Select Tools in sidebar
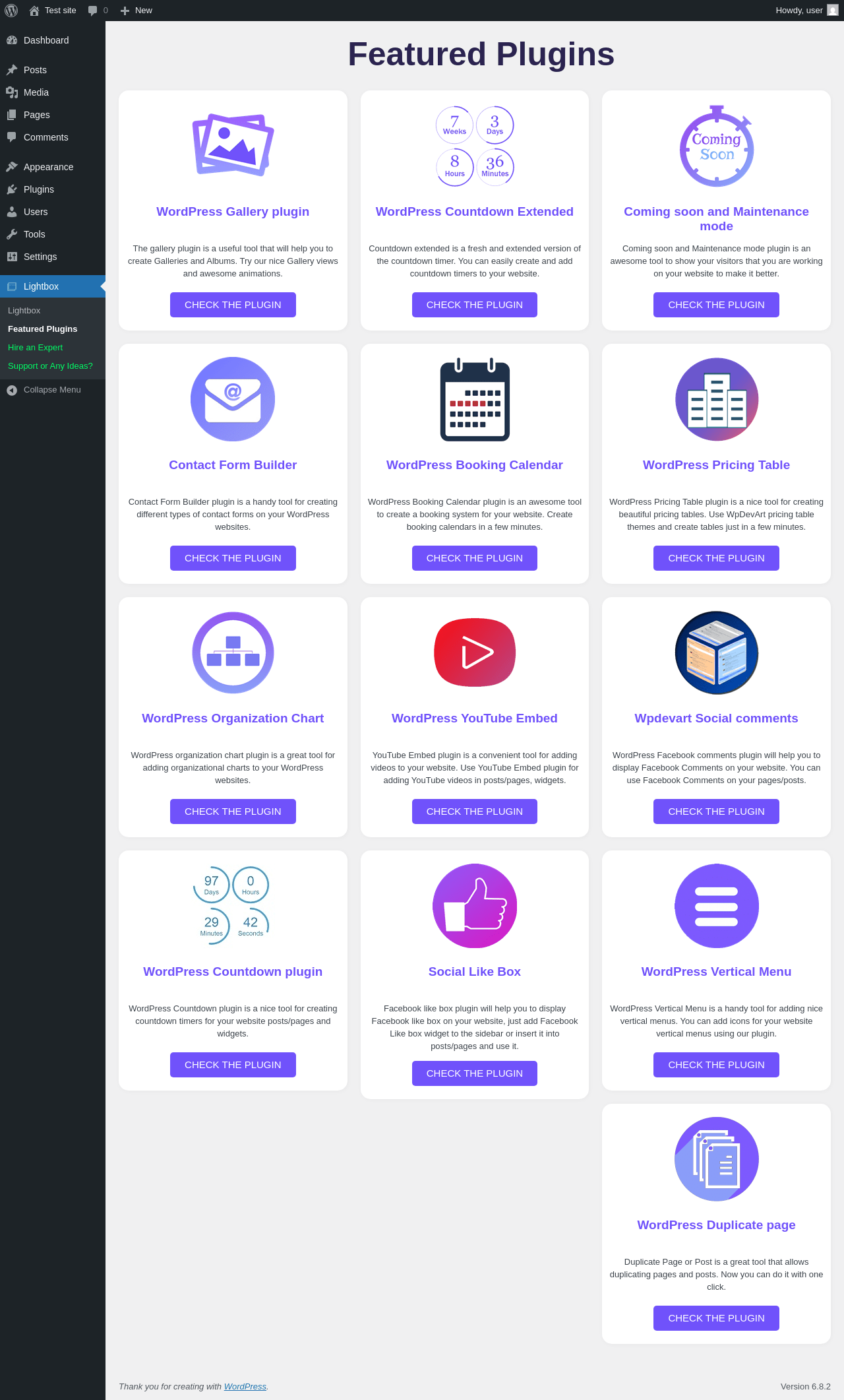This screenshot has height=1400, width=844. pyautogui.click(x=53, y=234)
